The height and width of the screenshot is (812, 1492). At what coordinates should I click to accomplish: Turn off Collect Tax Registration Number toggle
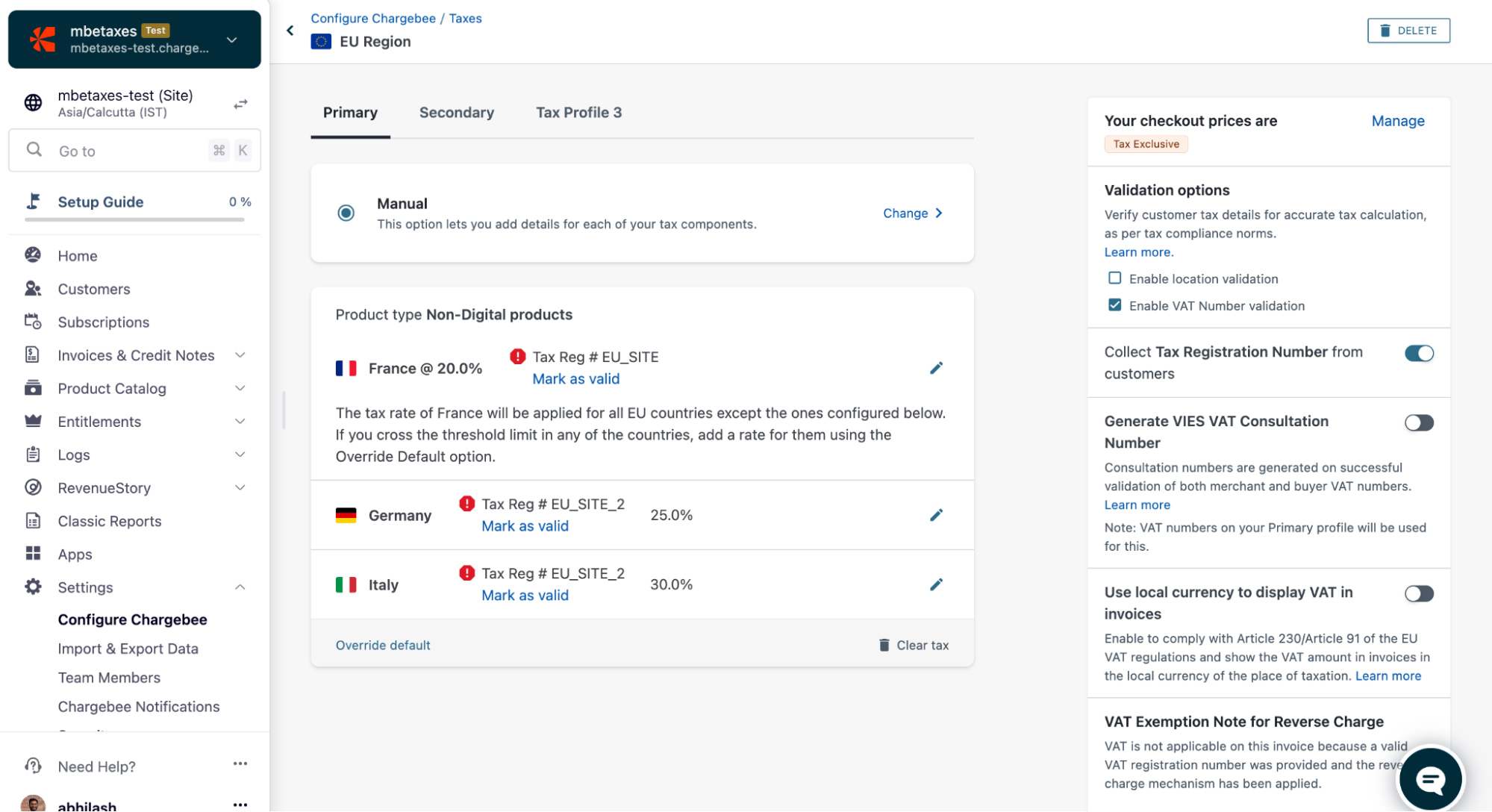(x=1418, y=353)
